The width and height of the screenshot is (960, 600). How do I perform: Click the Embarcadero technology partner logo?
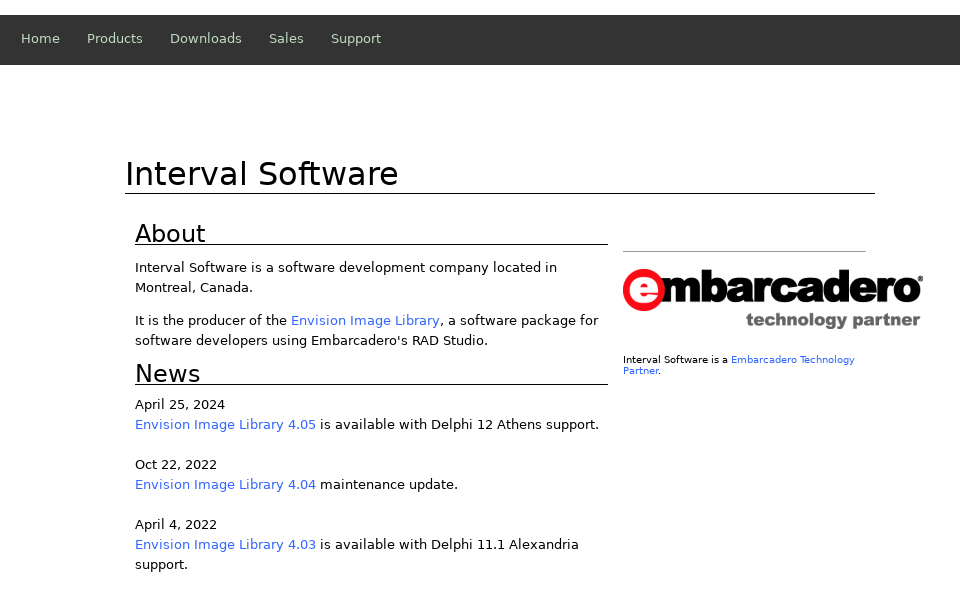pos(772,295)
